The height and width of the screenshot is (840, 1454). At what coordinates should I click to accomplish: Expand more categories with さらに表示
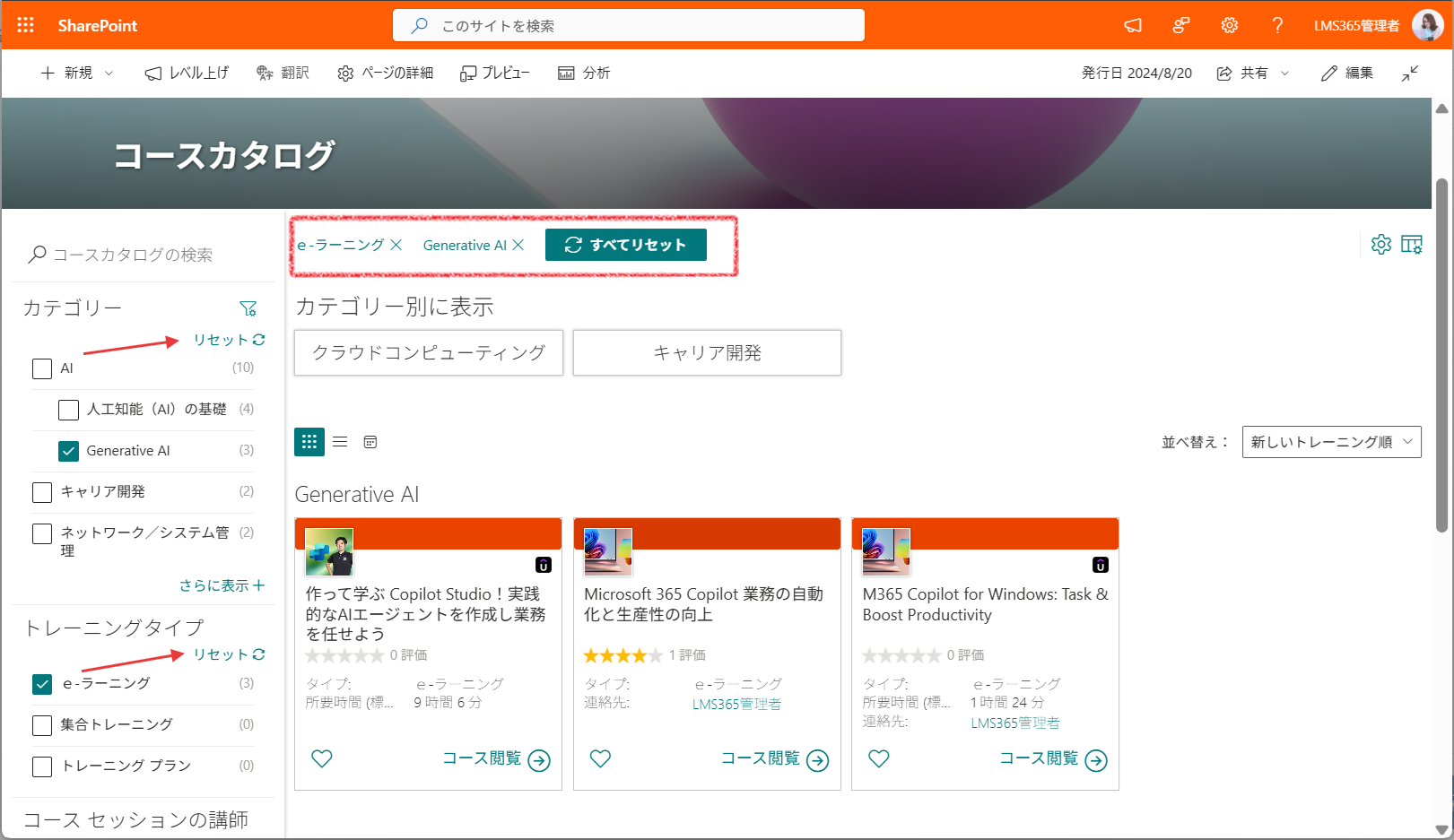222,585
